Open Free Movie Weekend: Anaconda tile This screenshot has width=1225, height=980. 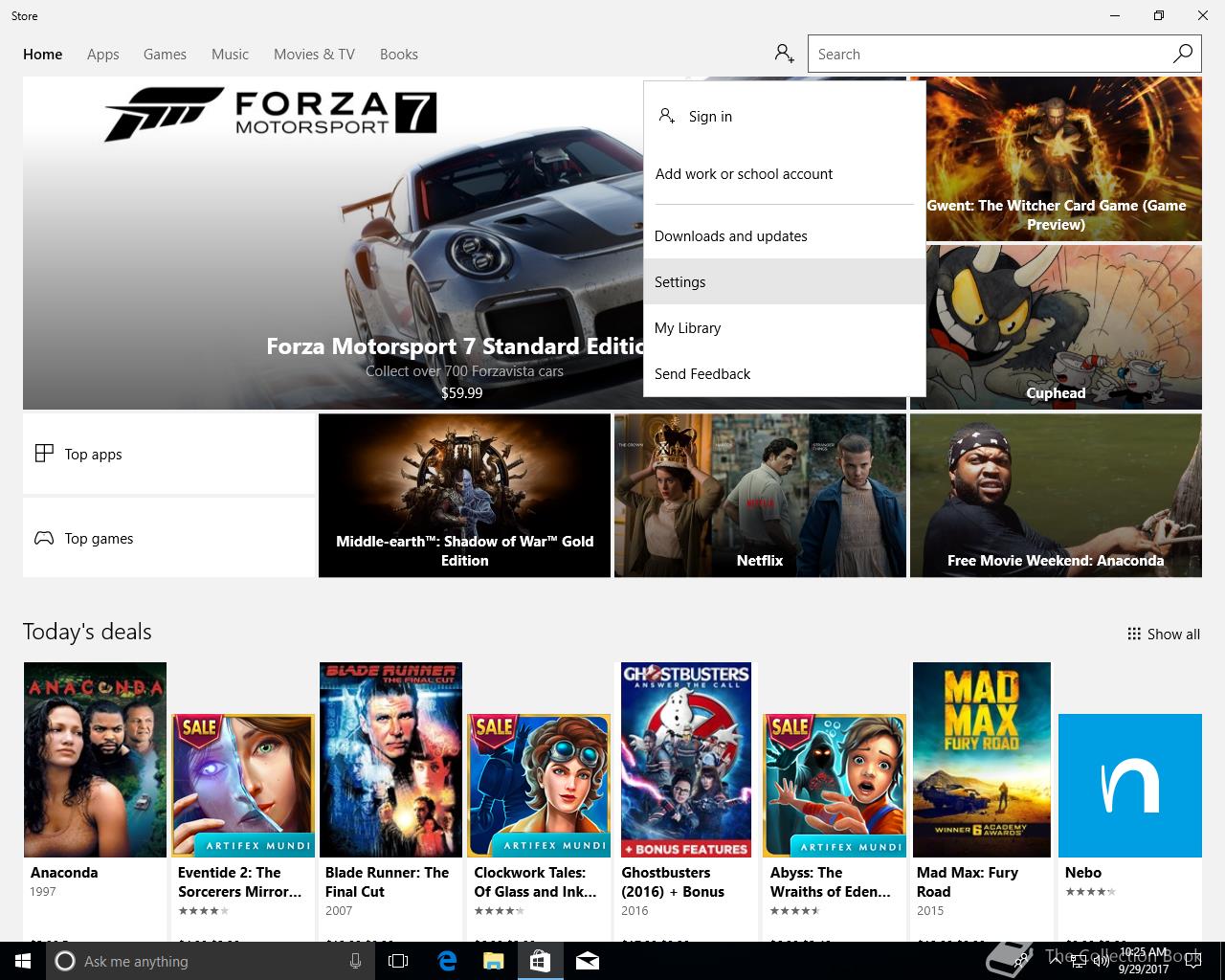point(1056,496)
